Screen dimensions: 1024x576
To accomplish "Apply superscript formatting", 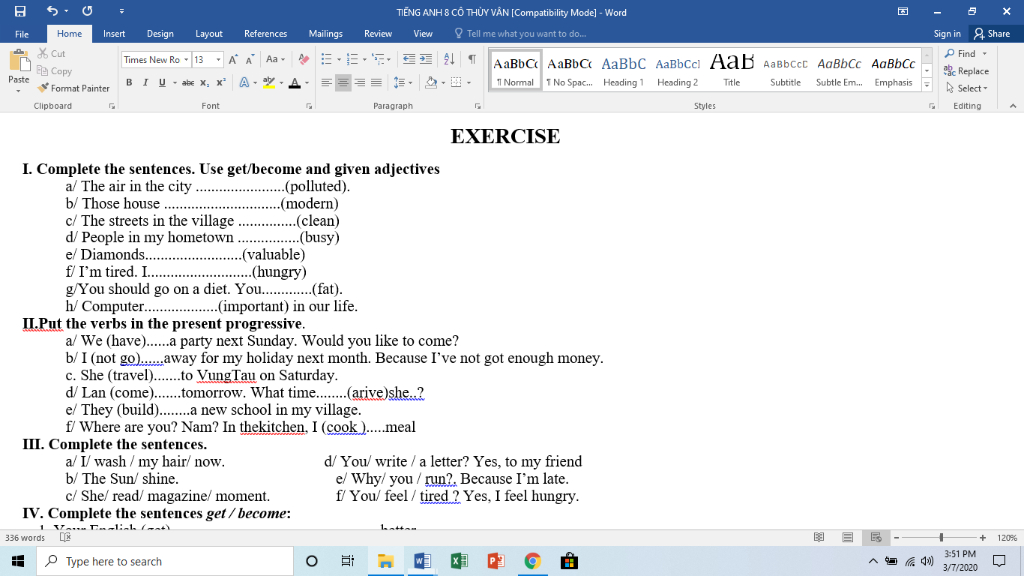I will [x=221, y=83].
